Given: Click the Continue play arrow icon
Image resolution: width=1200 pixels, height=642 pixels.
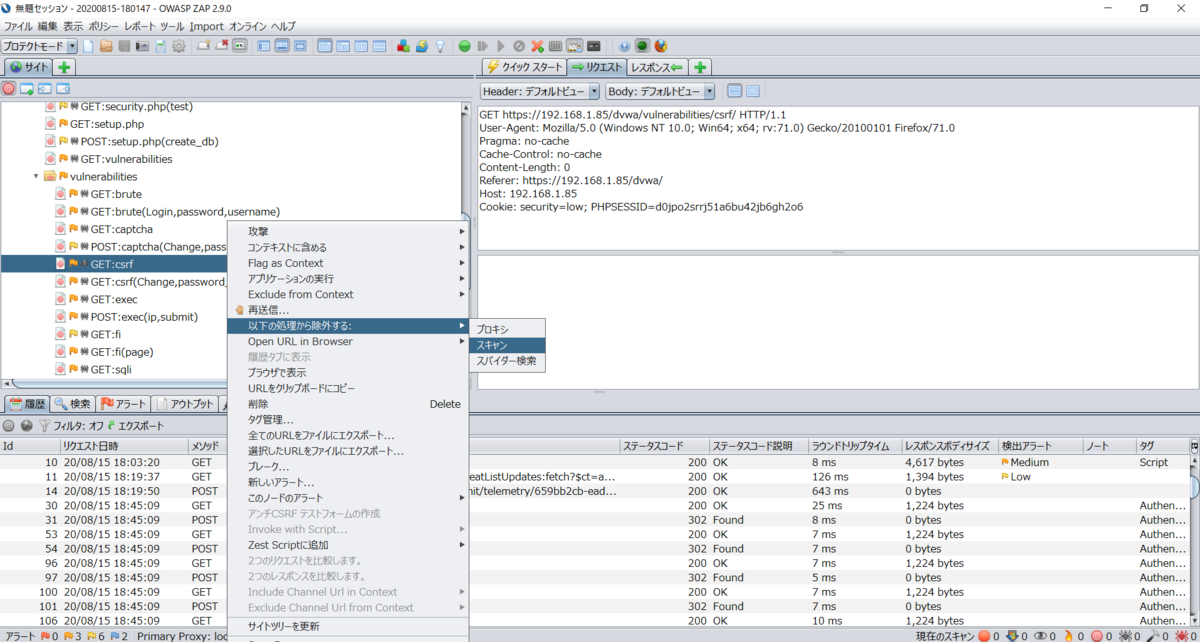Looking at the screenshot, I should [500, 46].
